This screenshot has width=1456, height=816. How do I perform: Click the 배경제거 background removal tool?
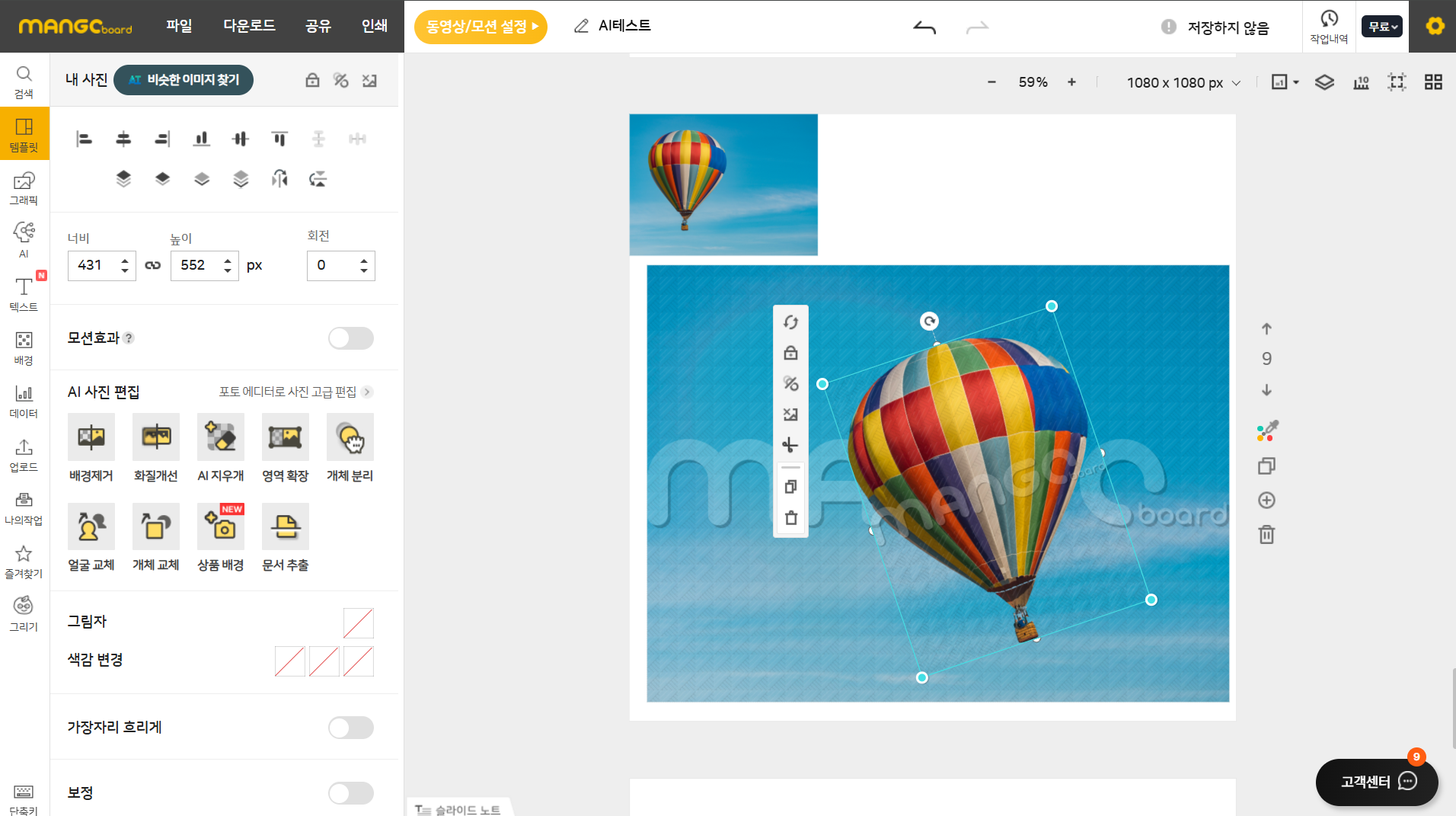91,448
